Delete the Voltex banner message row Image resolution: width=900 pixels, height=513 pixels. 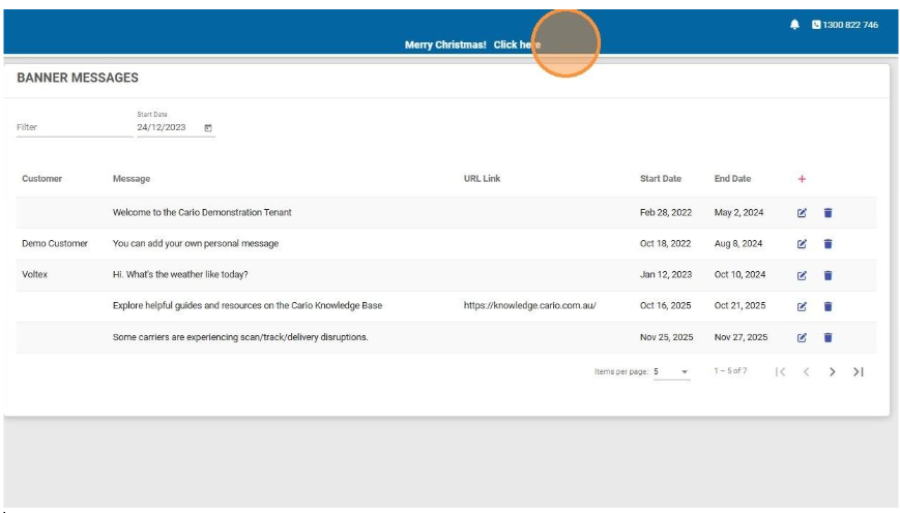coord(827,275)
